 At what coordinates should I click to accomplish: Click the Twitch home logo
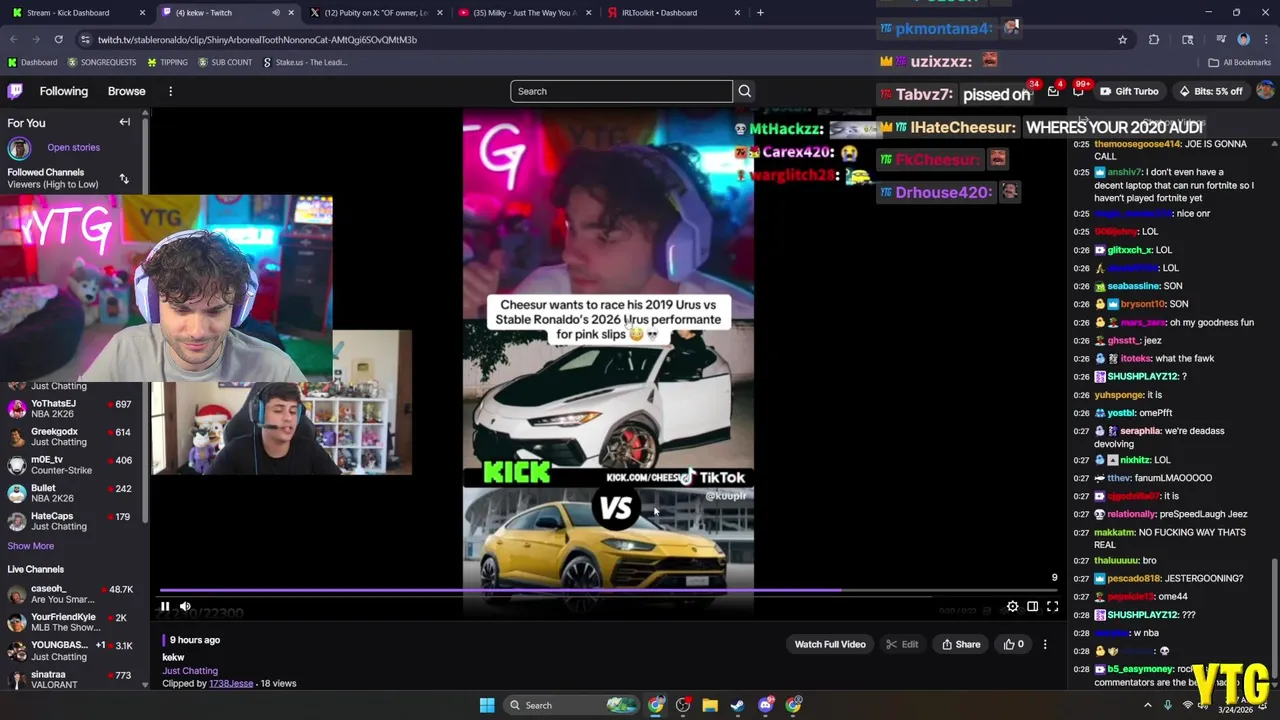coord(15,91)
